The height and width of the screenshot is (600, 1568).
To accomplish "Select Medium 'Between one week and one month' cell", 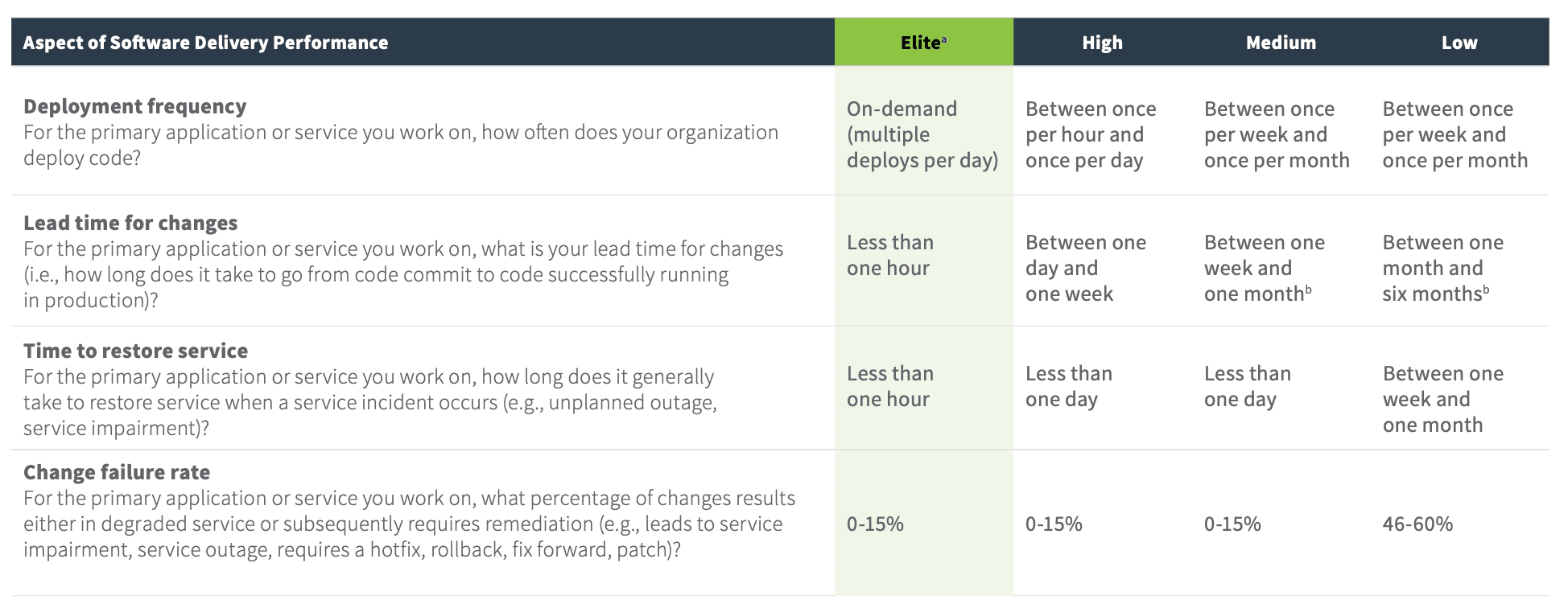I will coord(1264,268).
